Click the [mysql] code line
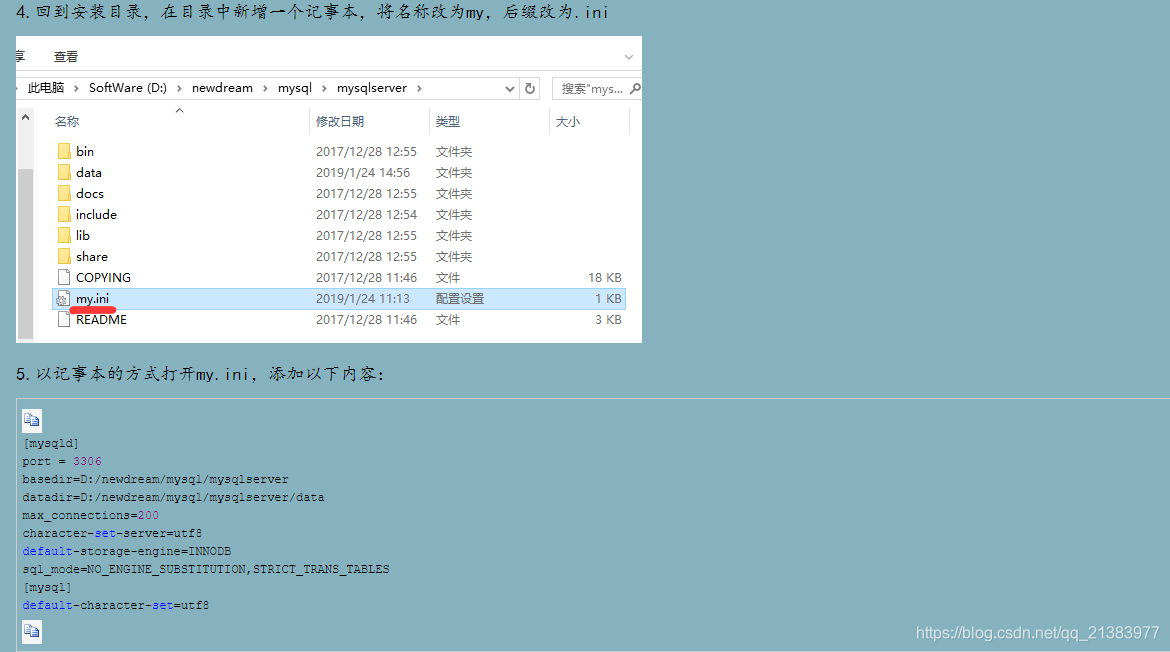The height and width of the screenshot is (652, 1170). pyautogui.click(x=47, y=587)
